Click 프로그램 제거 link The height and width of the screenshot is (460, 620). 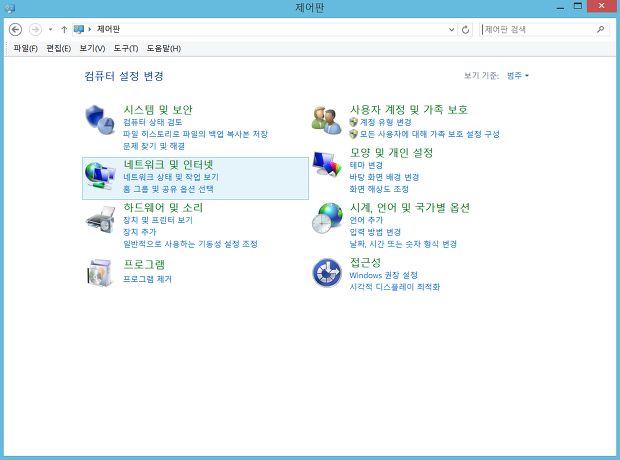(x=147, y=279)
